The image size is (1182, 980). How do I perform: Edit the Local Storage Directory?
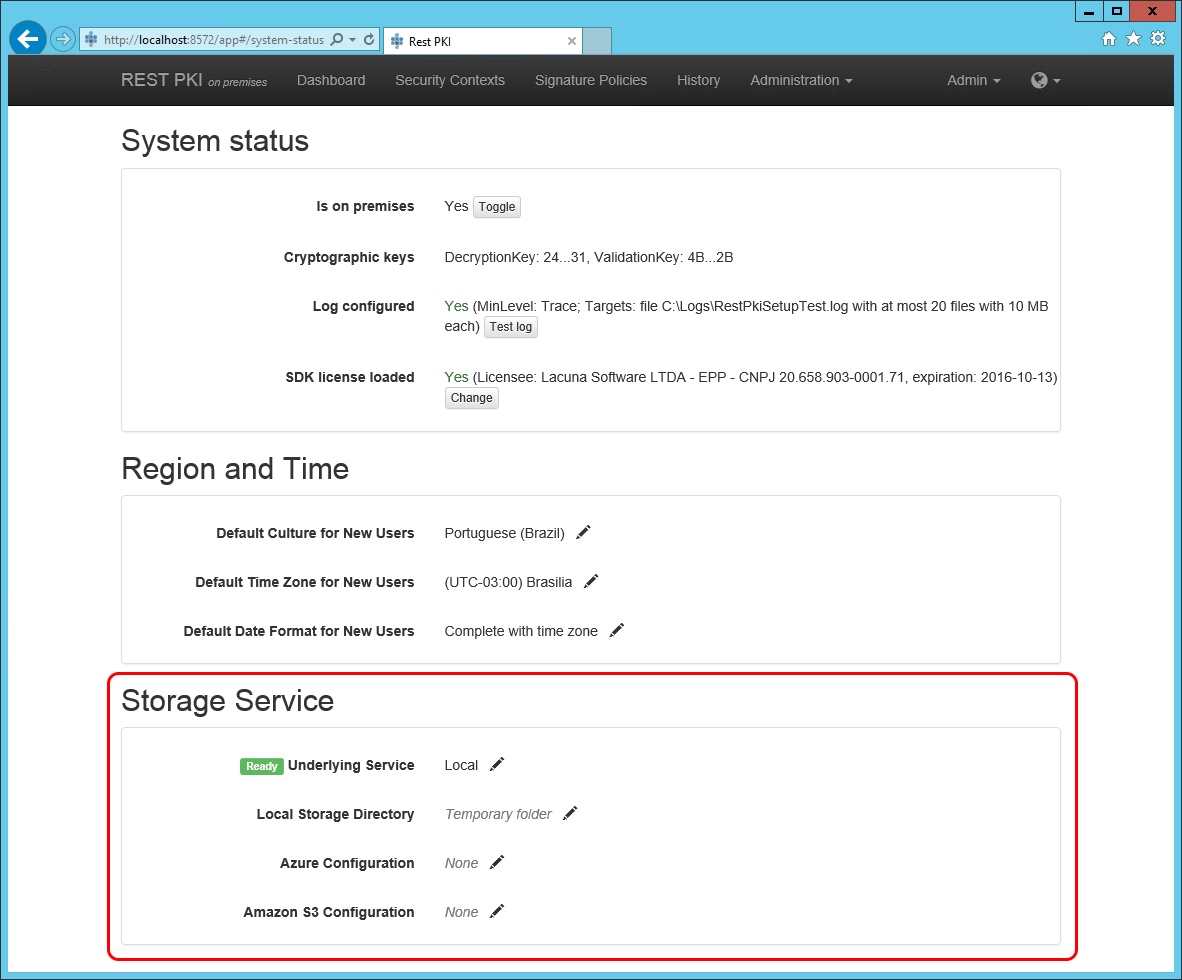[x=569, y=813]
